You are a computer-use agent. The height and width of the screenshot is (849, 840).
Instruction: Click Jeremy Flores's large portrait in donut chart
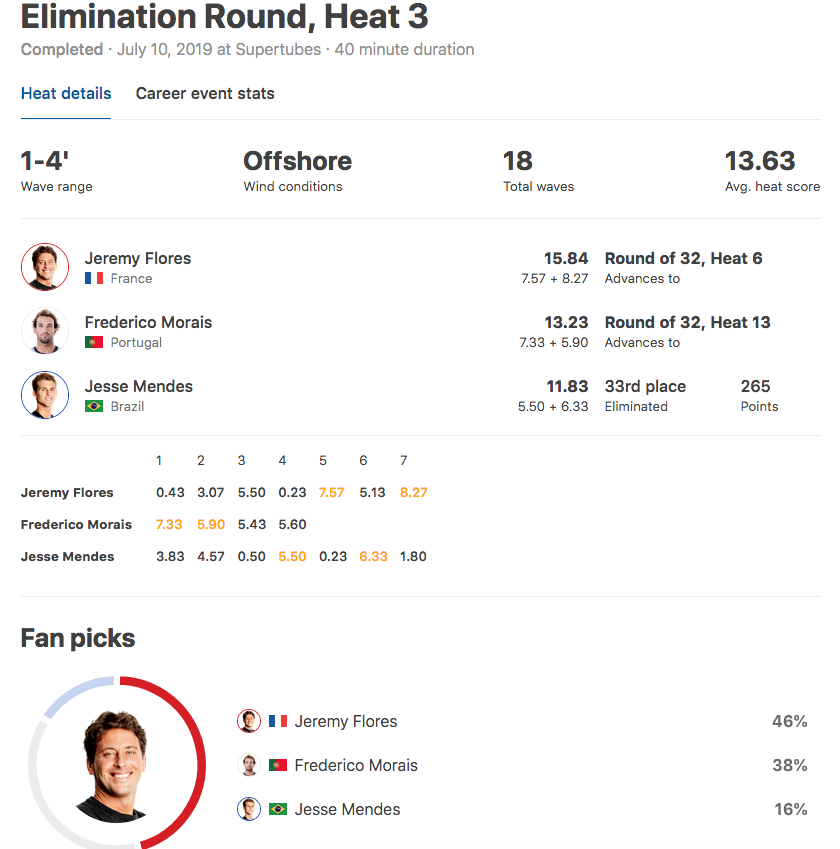(116, 766)
